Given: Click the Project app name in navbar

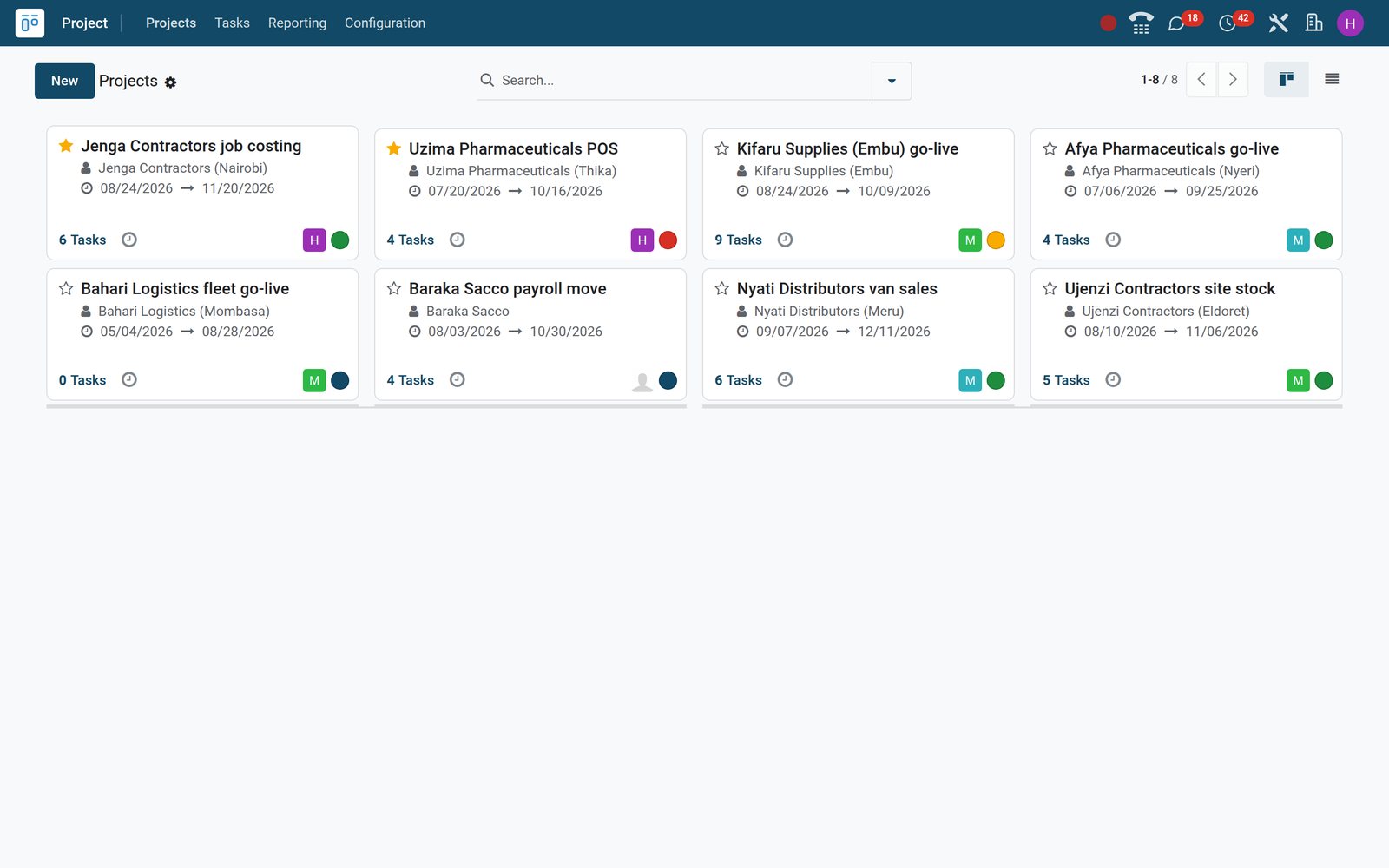Looking at the screenshot, I should [84, 23].
